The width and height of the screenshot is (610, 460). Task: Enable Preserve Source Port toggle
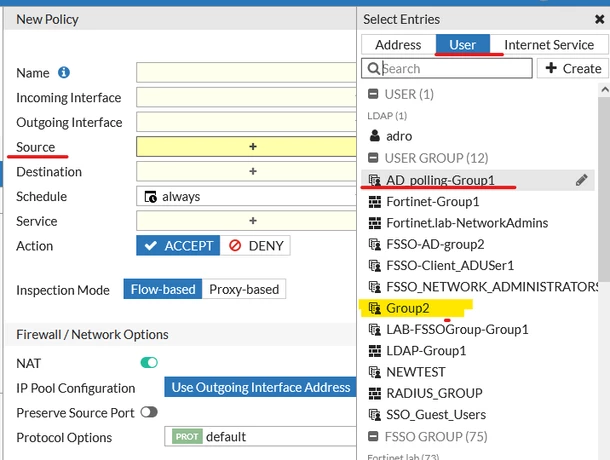click(x=149, y=412)
